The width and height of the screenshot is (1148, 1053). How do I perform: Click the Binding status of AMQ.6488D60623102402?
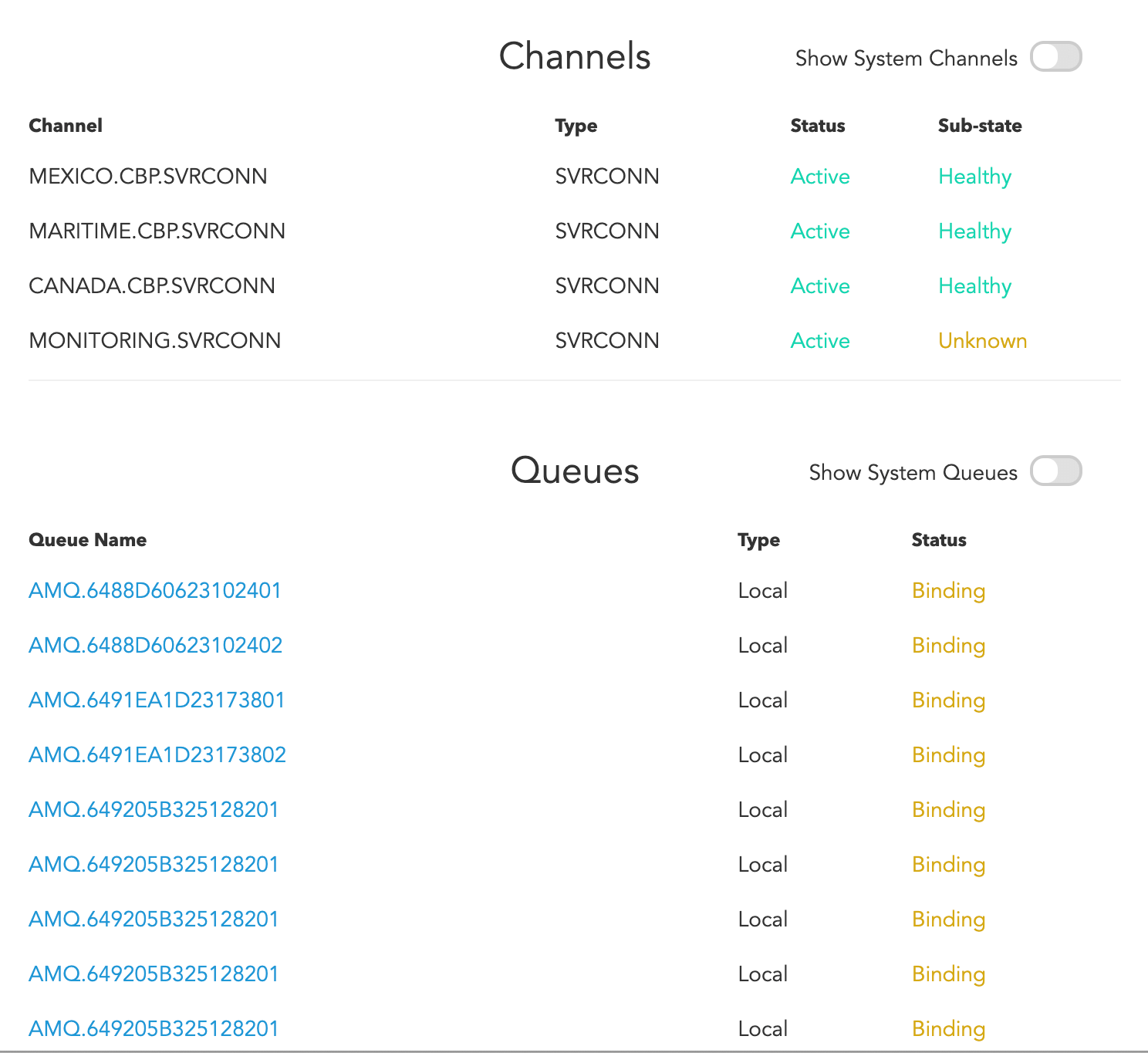coord(948,646)
